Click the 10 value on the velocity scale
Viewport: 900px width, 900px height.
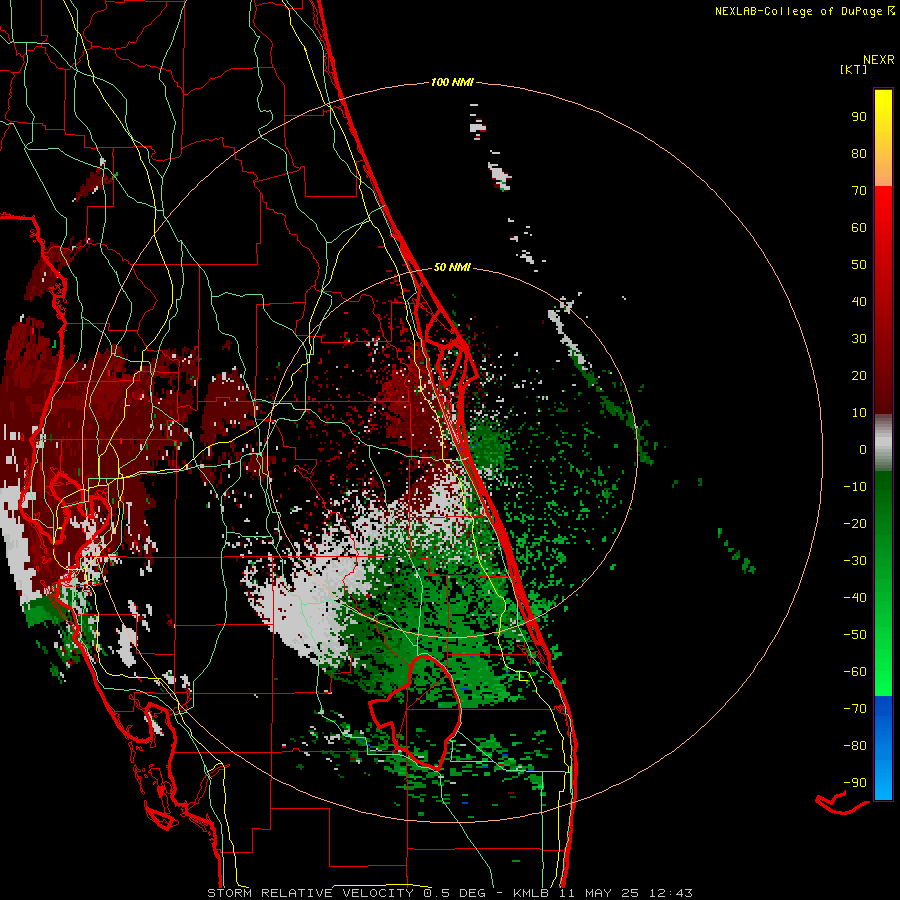(859, 413)
